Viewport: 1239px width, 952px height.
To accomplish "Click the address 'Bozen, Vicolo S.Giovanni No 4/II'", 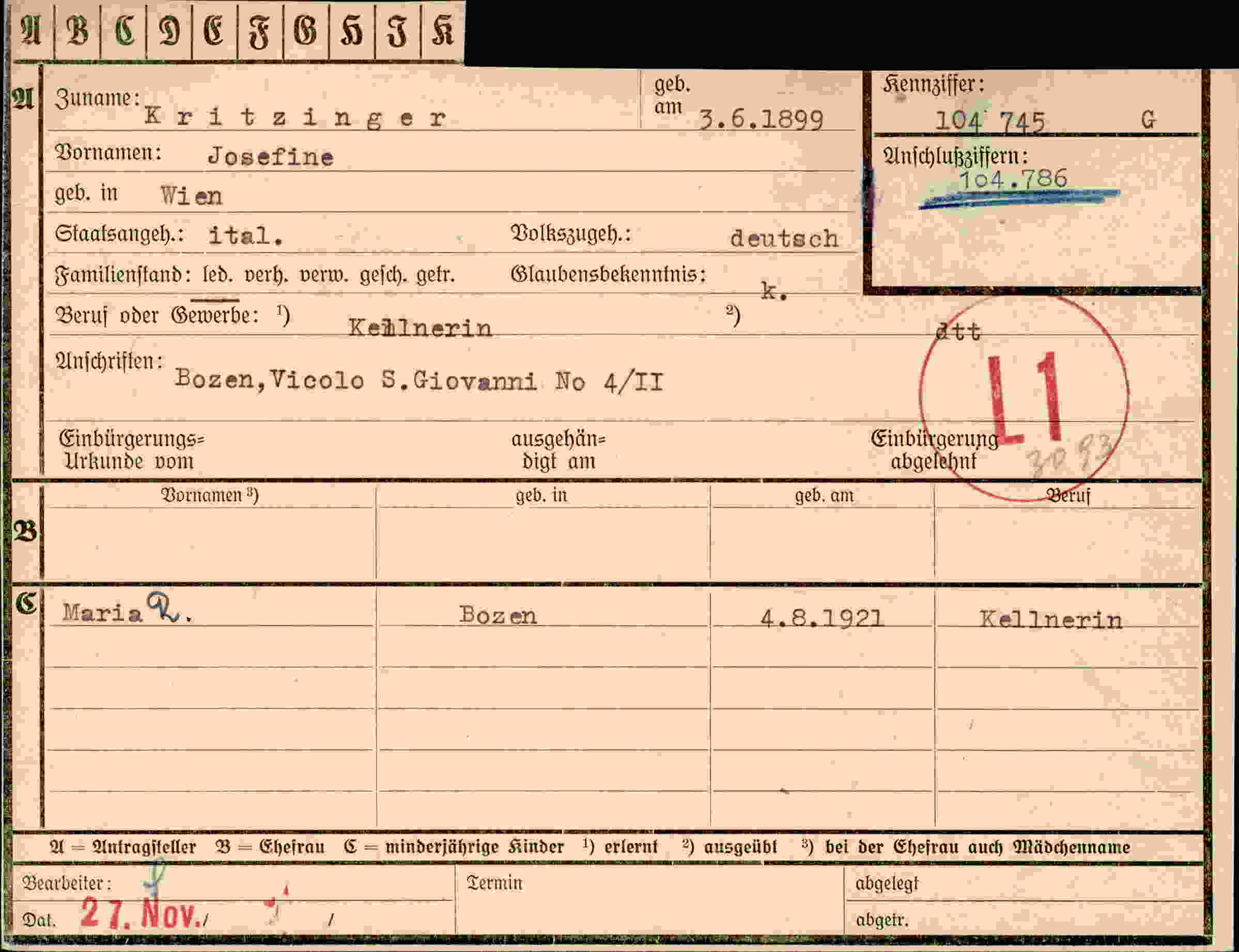I will tap(419, 380).
